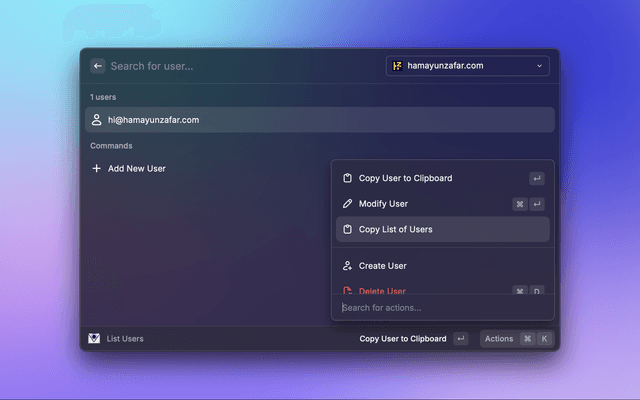Viewport: 640px width, 400px height.
Task: Click the Search for actions input
Action: [x=440, y=307]
